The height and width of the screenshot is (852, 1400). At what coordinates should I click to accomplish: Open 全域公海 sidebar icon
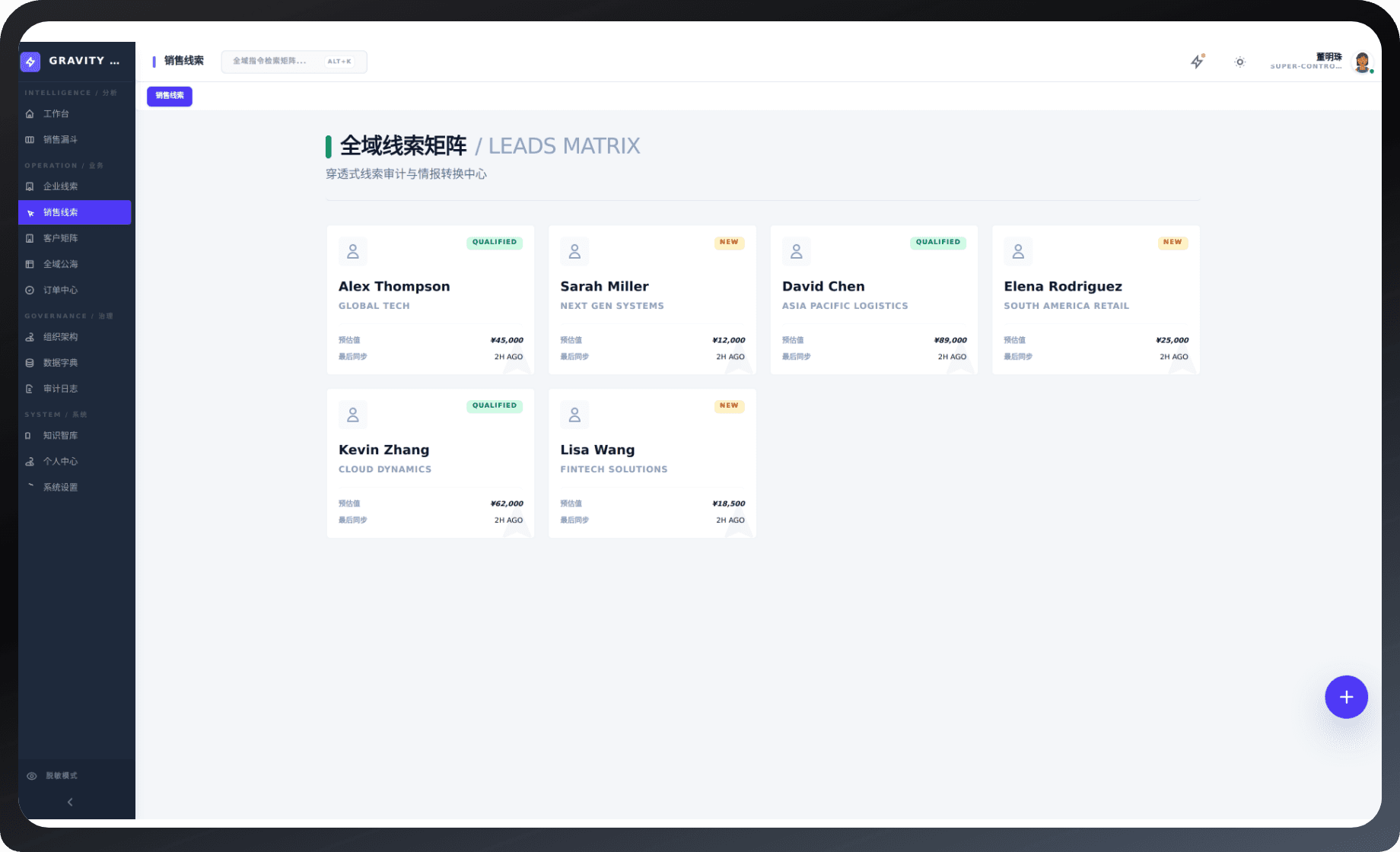[30, 264]
